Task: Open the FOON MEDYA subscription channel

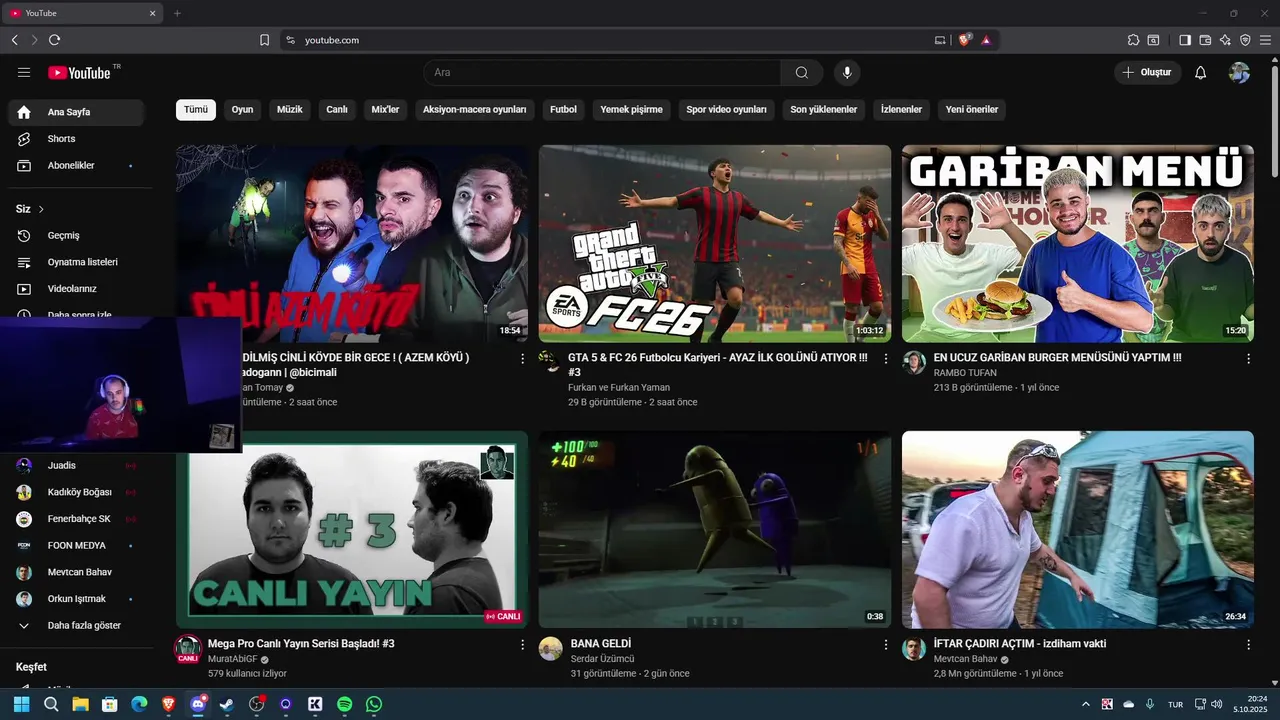Action: pyautogui.click(x=76, y=546)
